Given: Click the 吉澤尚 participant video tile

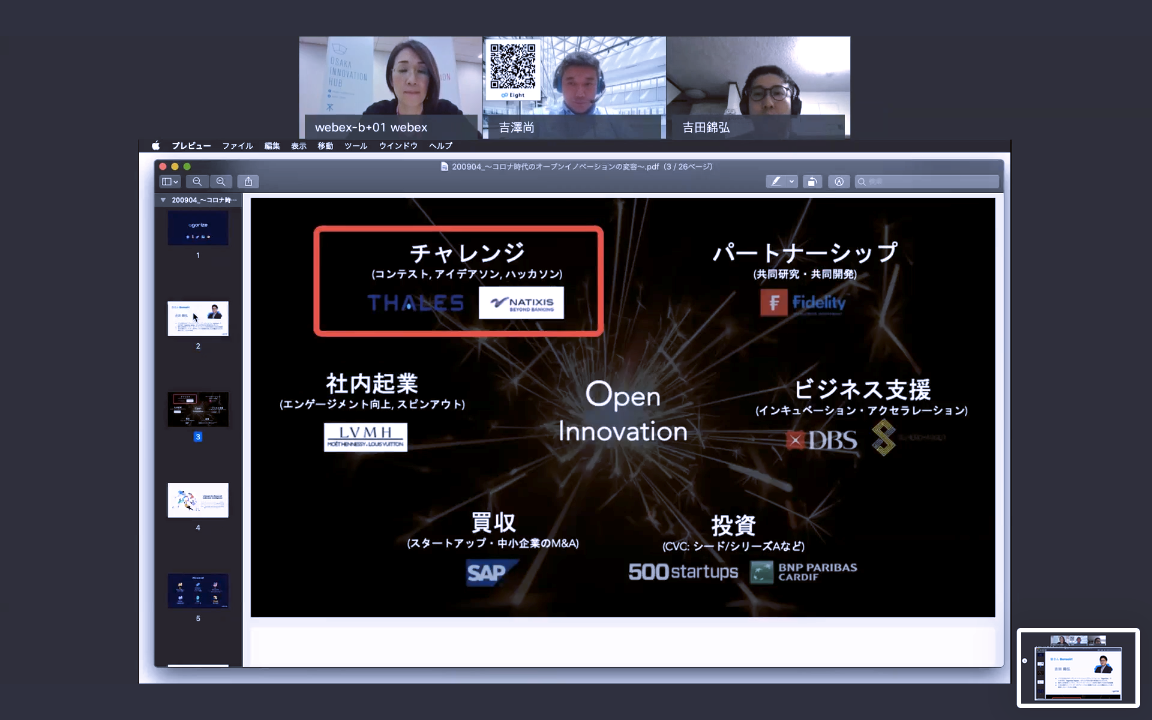Looking at the screenshot, I should coord(575,87).
